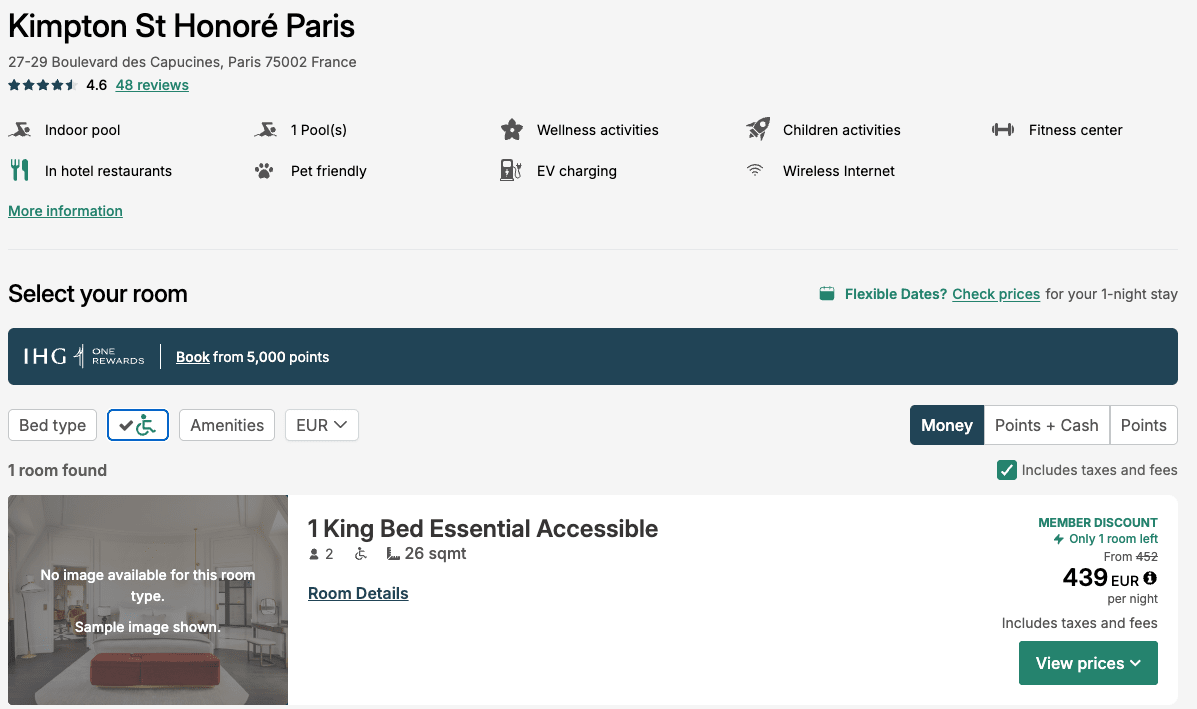Image resolution: width=1197 pixels, height=709 pixels.
Task: Click the Check prices link
Action: (996, 294)
